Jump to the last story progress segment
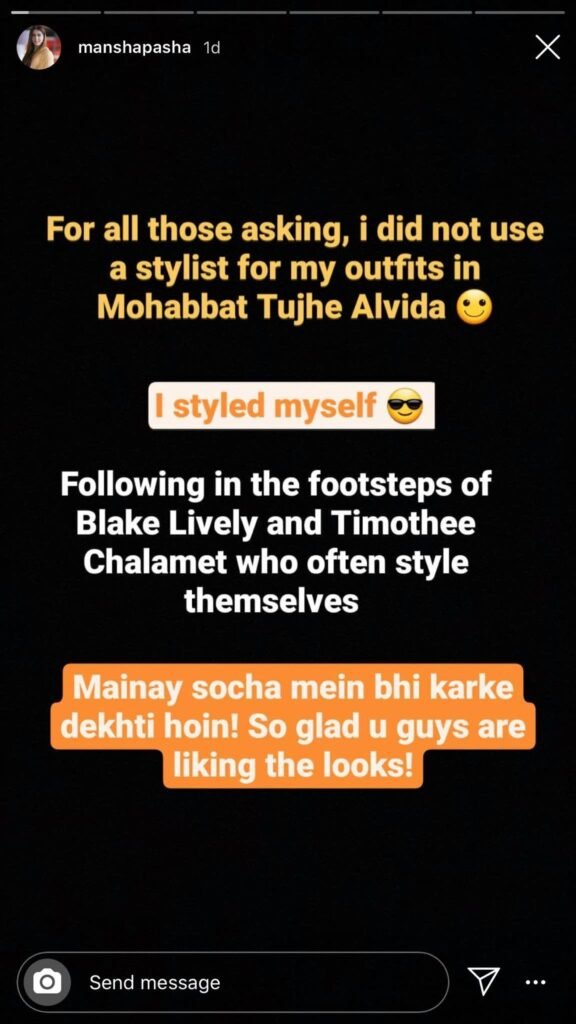Screen dimensions: 576x1024 (x=520, y=12)
